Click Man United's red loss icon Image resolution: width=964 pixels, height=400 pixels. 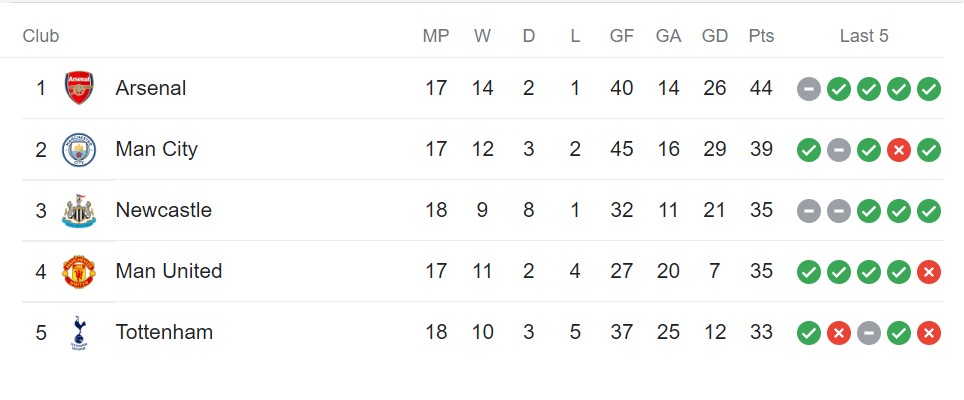[929, 272]
